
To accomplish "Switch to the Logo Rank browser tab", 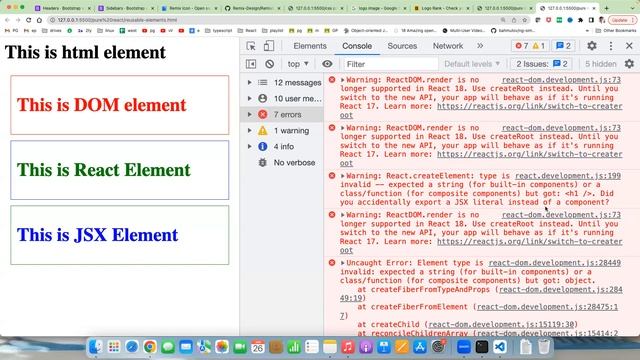I will tap(442, 8).
